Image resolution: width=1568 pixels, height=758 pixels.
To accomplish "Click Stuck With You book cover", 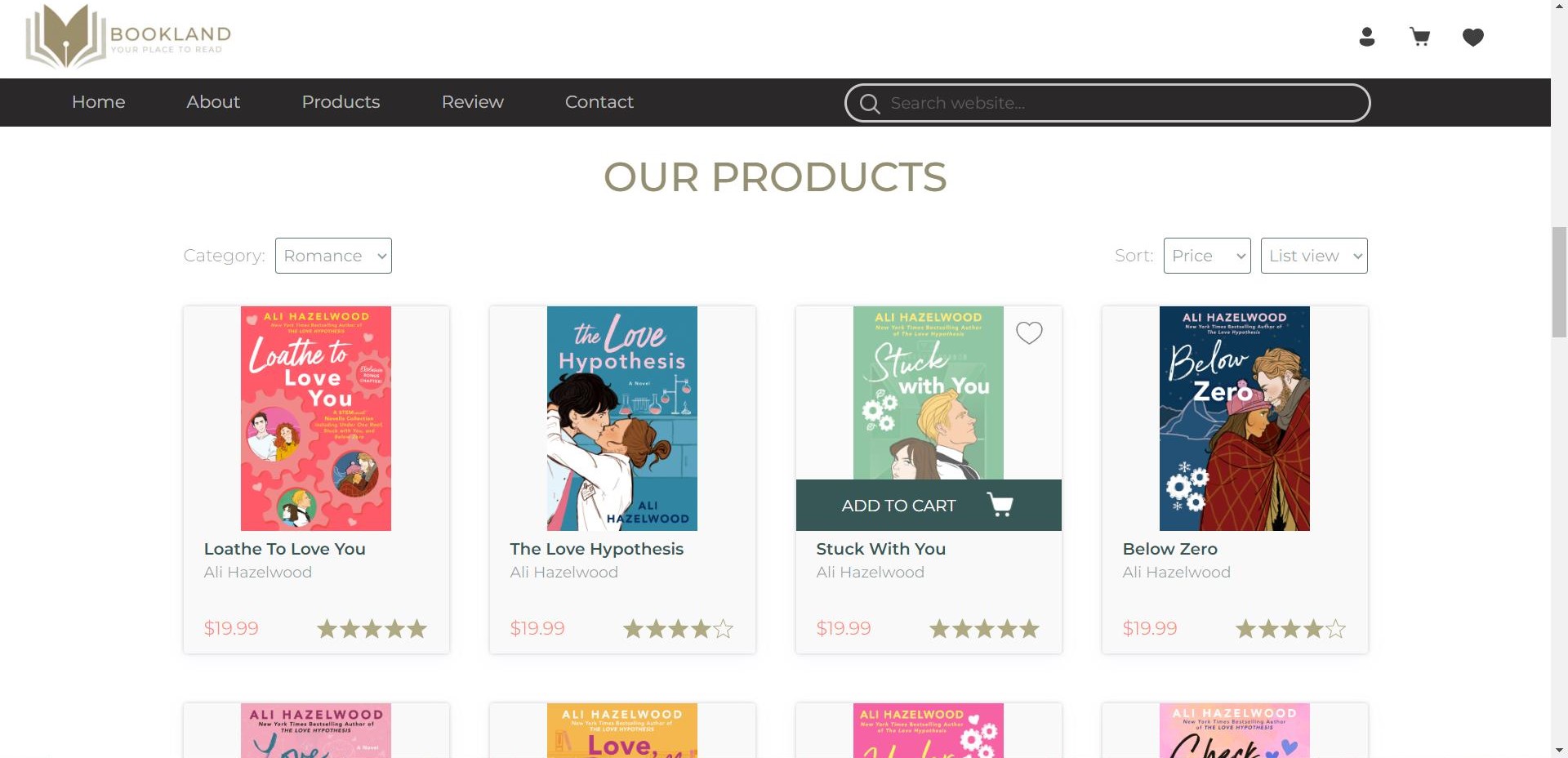I will (929, 393).
